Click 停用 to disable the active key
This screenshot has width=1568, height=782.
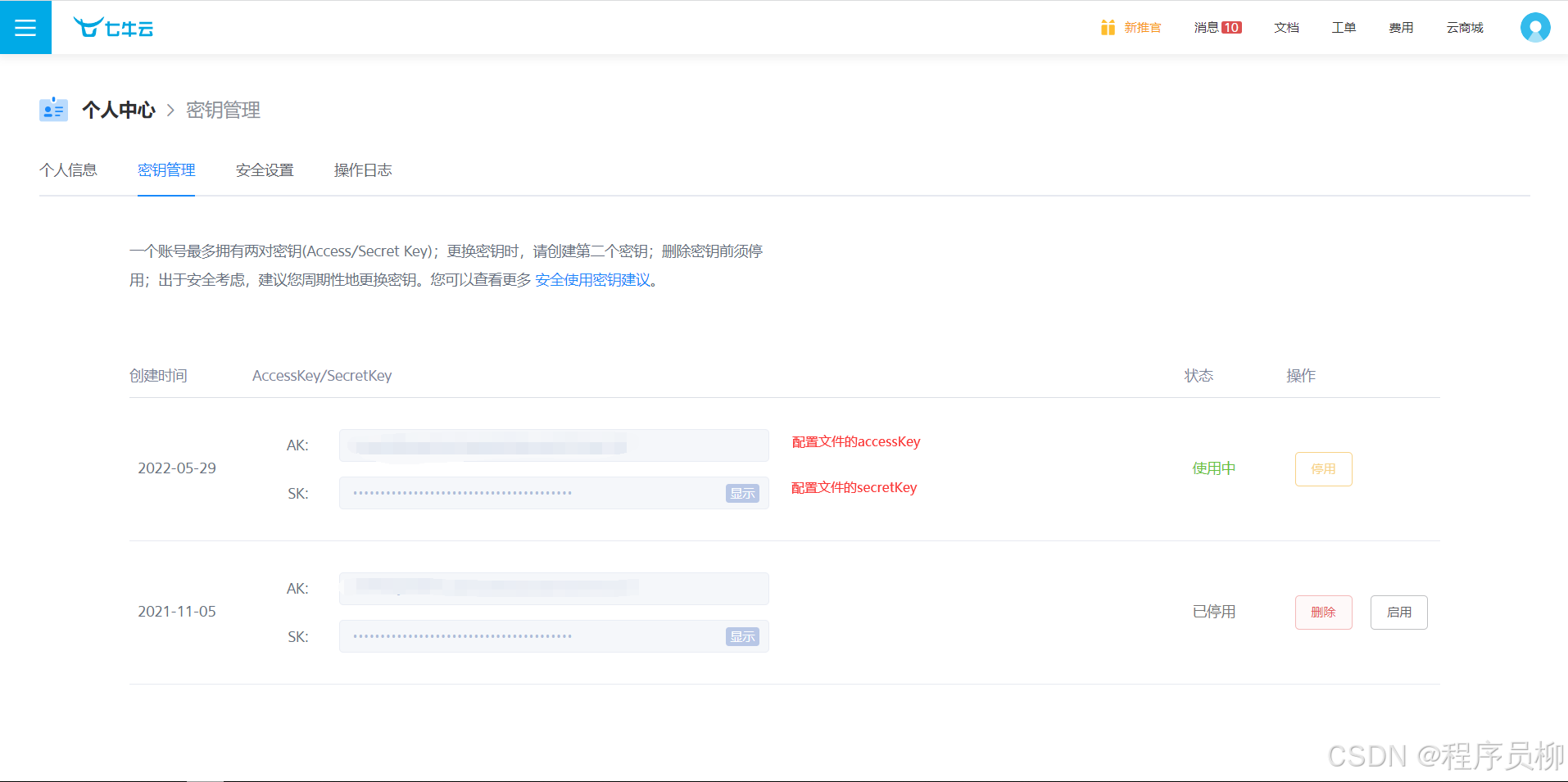1323,469
